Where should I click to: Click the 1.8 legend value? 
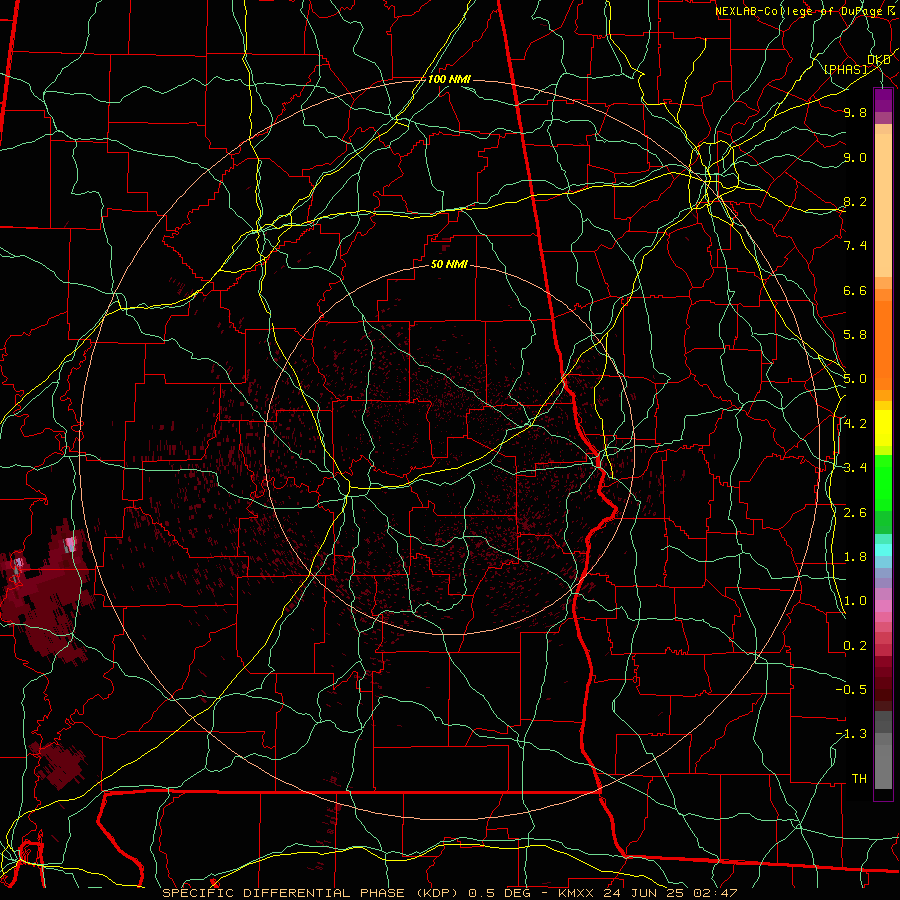click(x=855, y=557)
